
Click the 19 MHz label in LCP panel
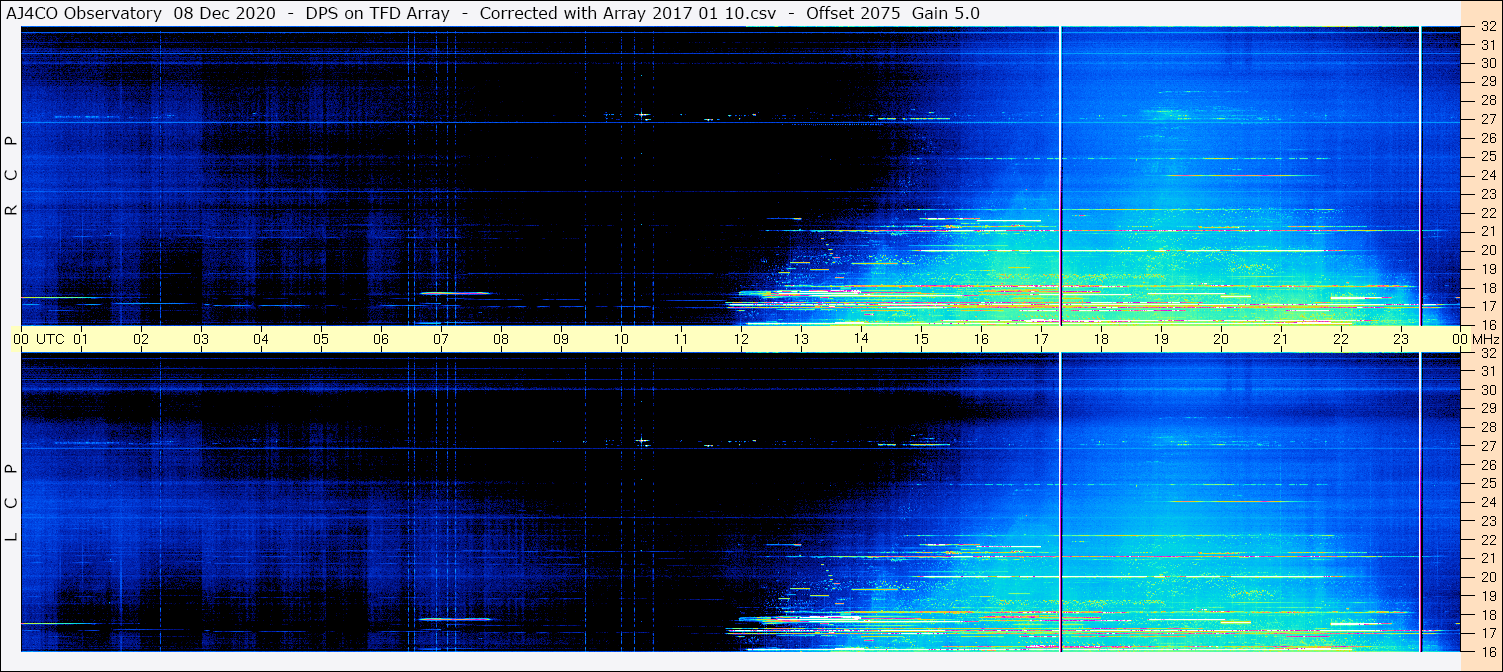(x=1487, y=596)
